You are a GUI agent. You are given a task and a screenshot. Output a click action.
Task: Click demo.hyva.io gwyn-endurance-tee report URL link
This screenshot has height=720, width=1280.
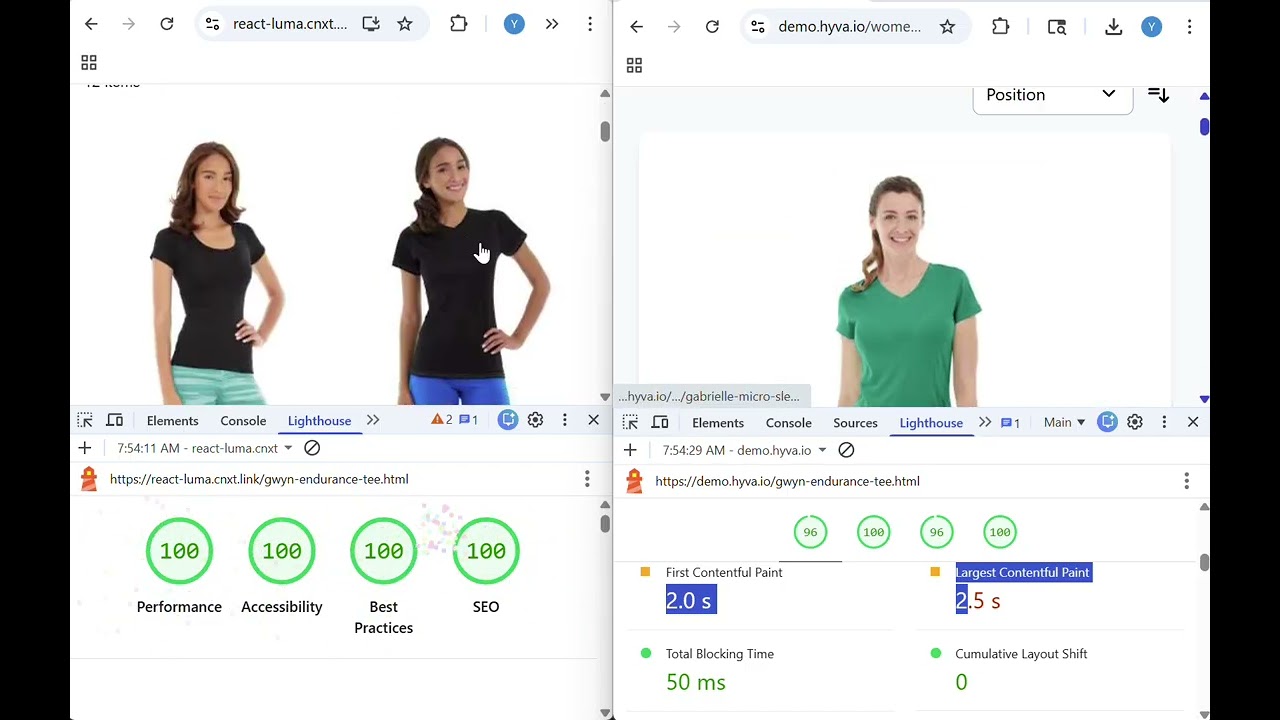pos(787,481)
